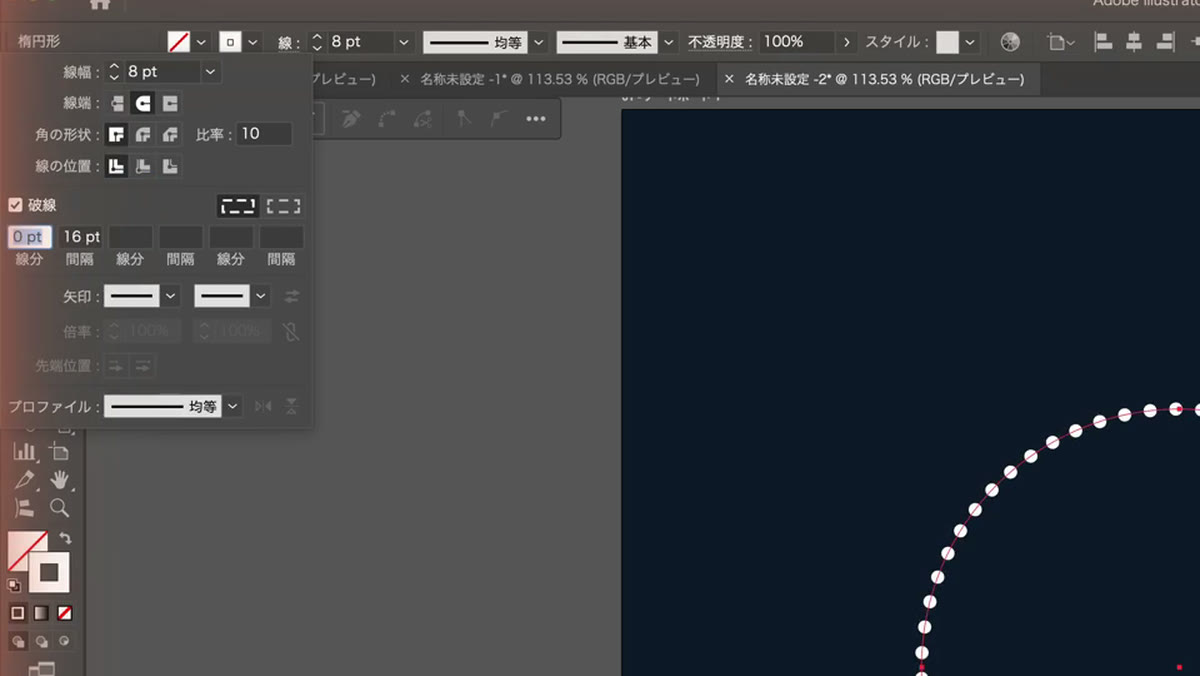1200x676 pixels.
Task: Click the first 間隔 gap field 16 pt
Action: (81, 237)
